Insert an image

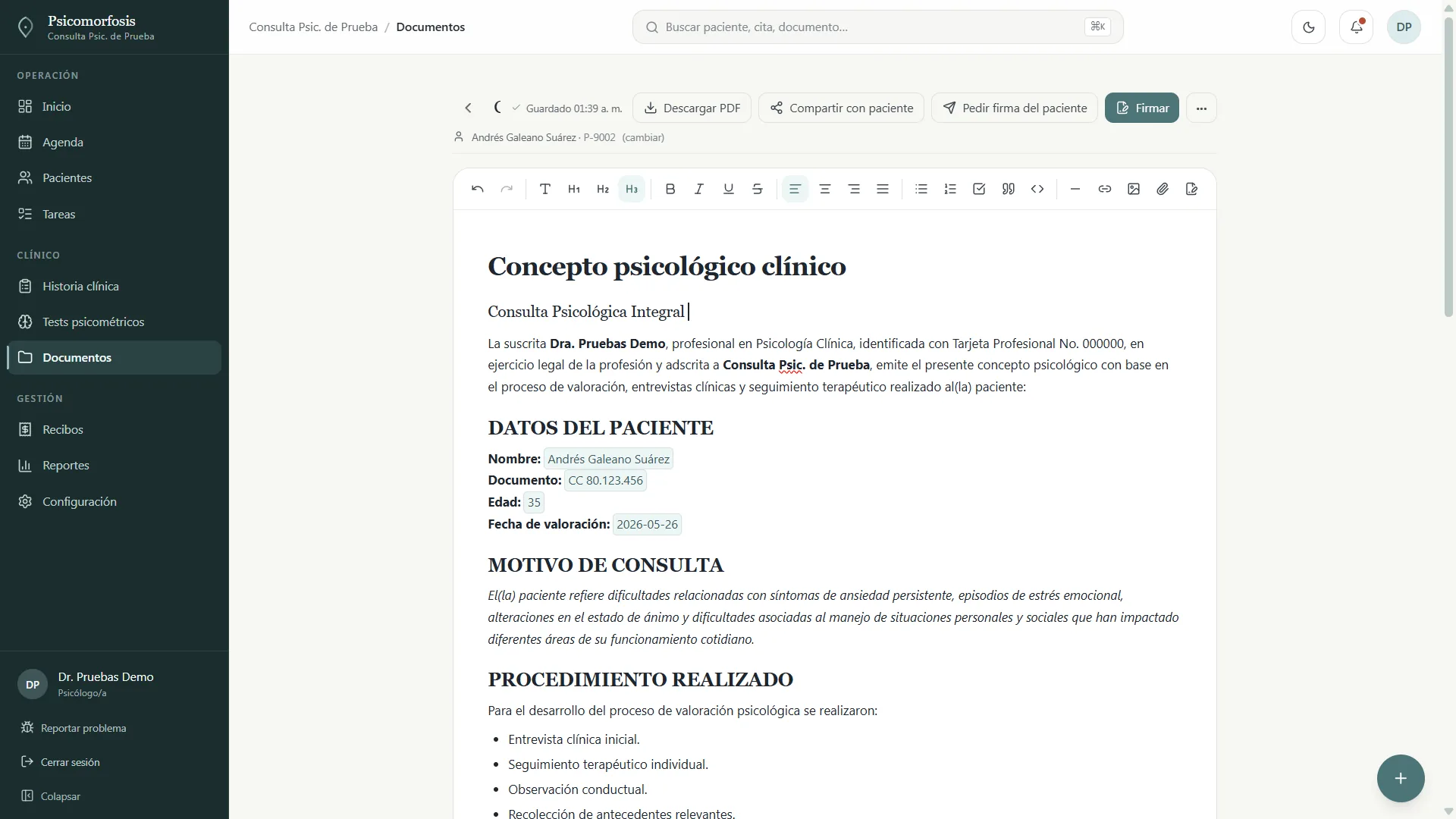pyautogui.click(x=1134, y=189)
